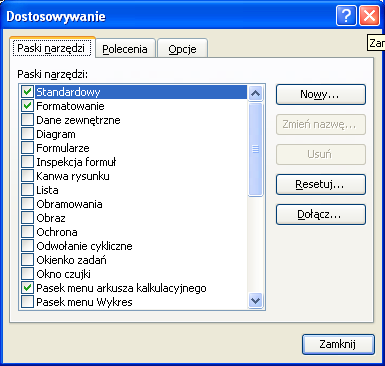Select the Formularze list entry
Viewport: 385px width, 366px height.
pos(63,148)
